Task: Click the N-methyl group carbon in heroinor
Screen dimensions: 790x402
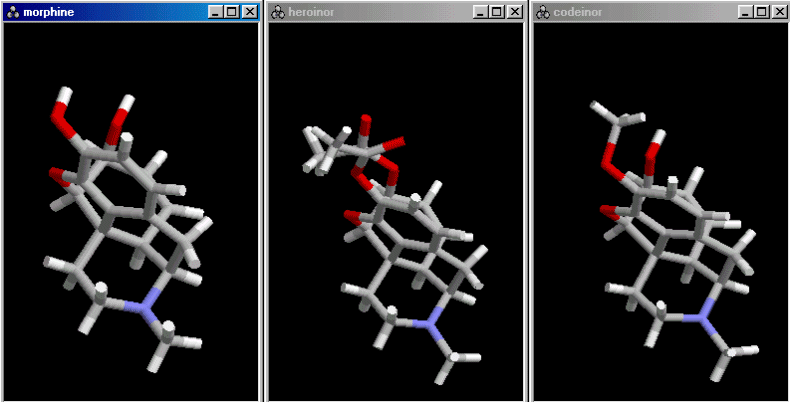Action: 456,356
